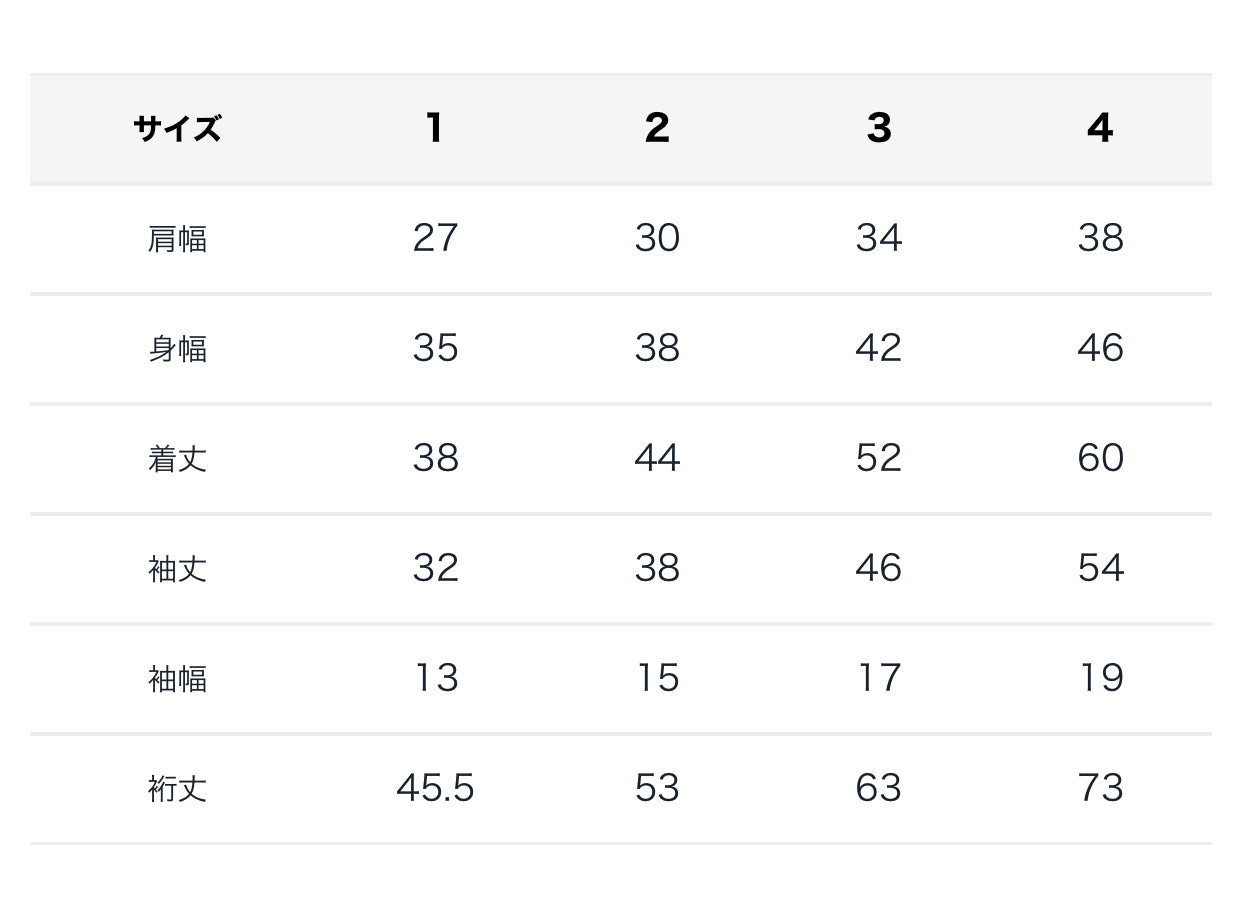Click the サイズ header cell
This screenshot has width=1242, height=916.
click(x=177, y=129)
